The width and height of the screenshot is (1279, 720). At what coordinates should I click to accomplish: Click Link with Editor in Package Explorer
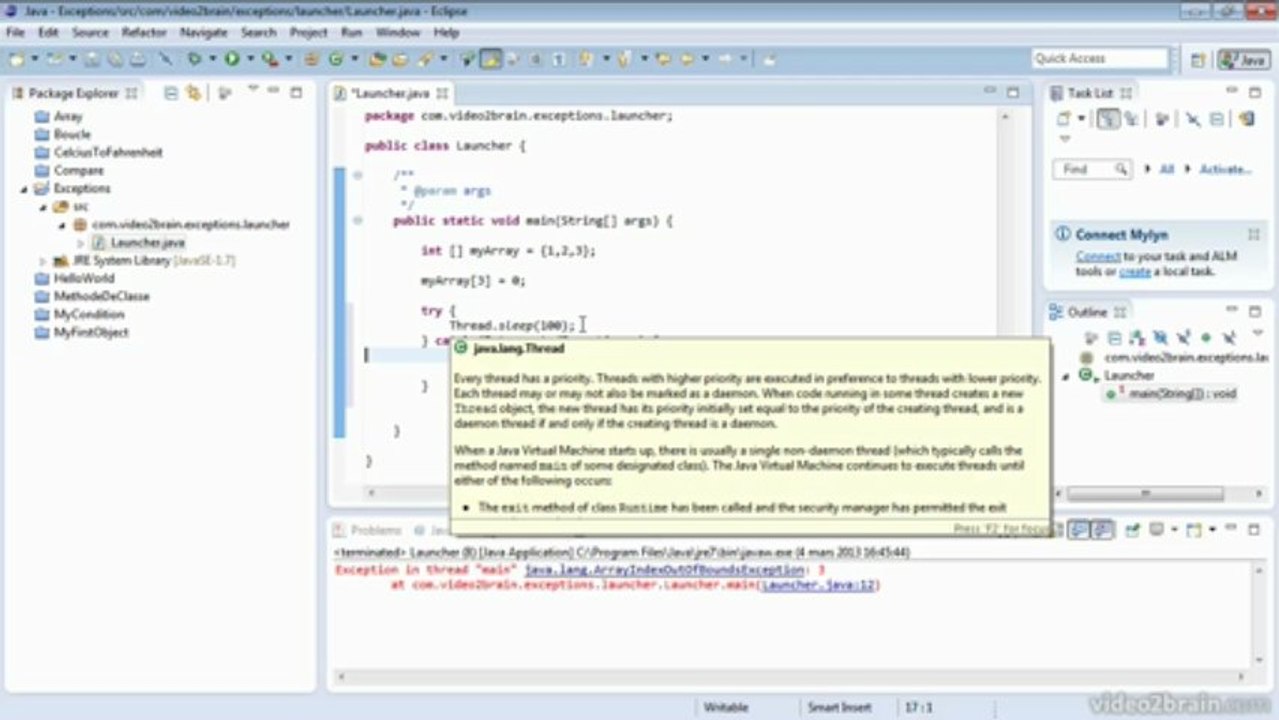pos(193,93)
